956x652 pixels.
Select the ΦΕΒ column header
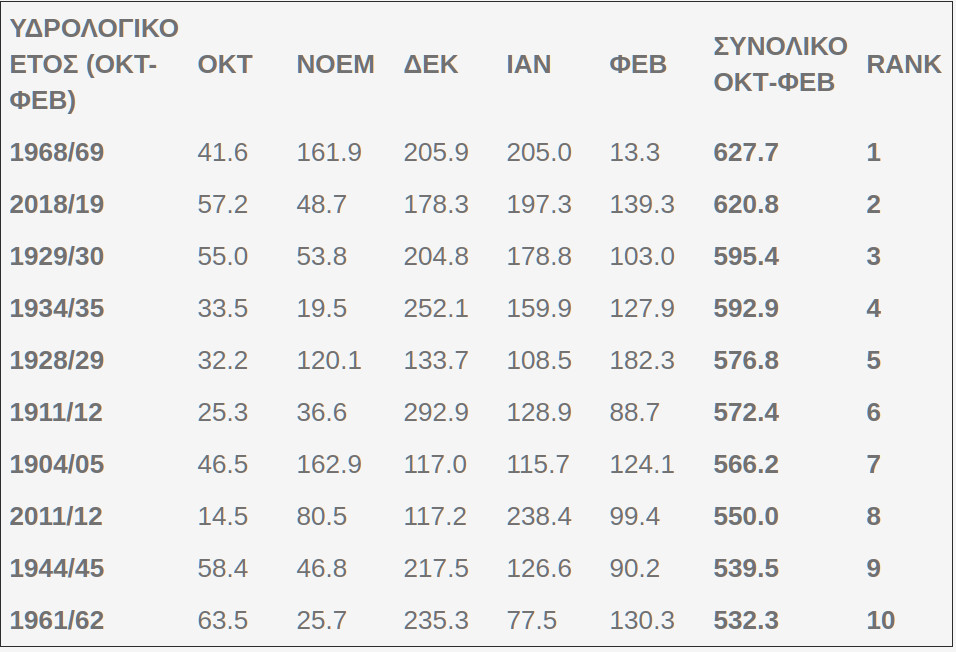click(x=638, y=64)
